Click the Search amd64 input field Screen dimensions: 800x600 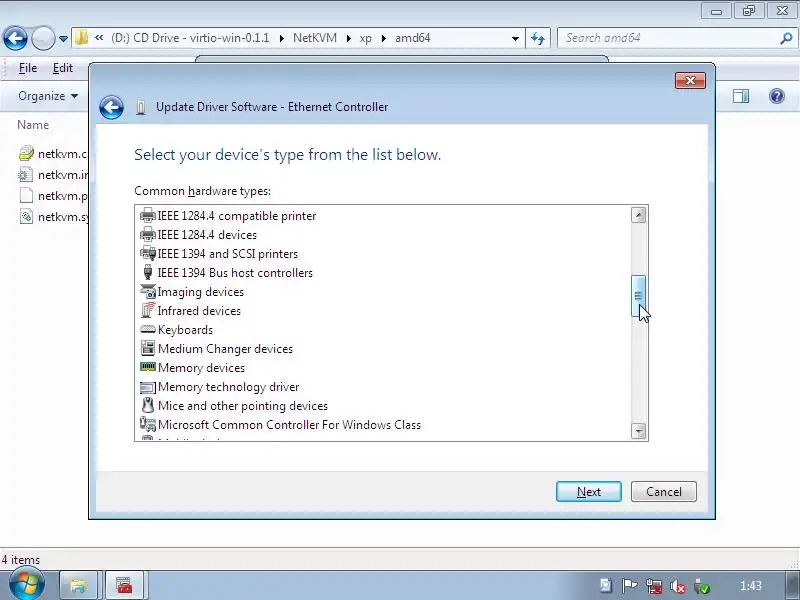668,38
